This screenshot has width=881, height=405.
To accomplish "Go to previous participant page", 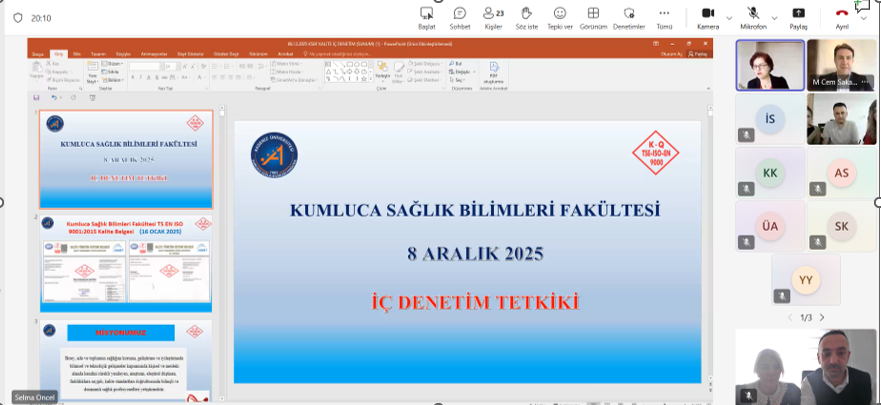I will [x=789, y=317].
